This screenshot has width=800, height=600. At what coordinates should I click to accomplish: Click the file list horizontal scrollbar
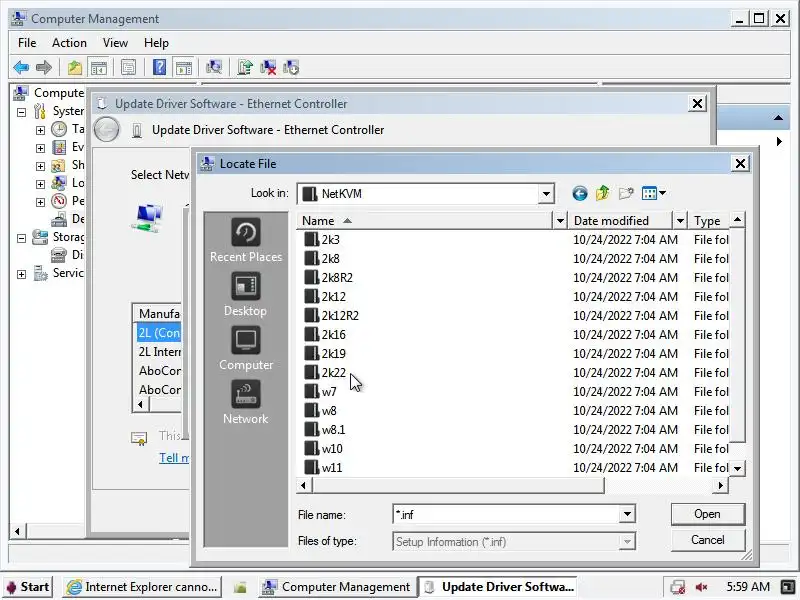[x=458, y=486]
